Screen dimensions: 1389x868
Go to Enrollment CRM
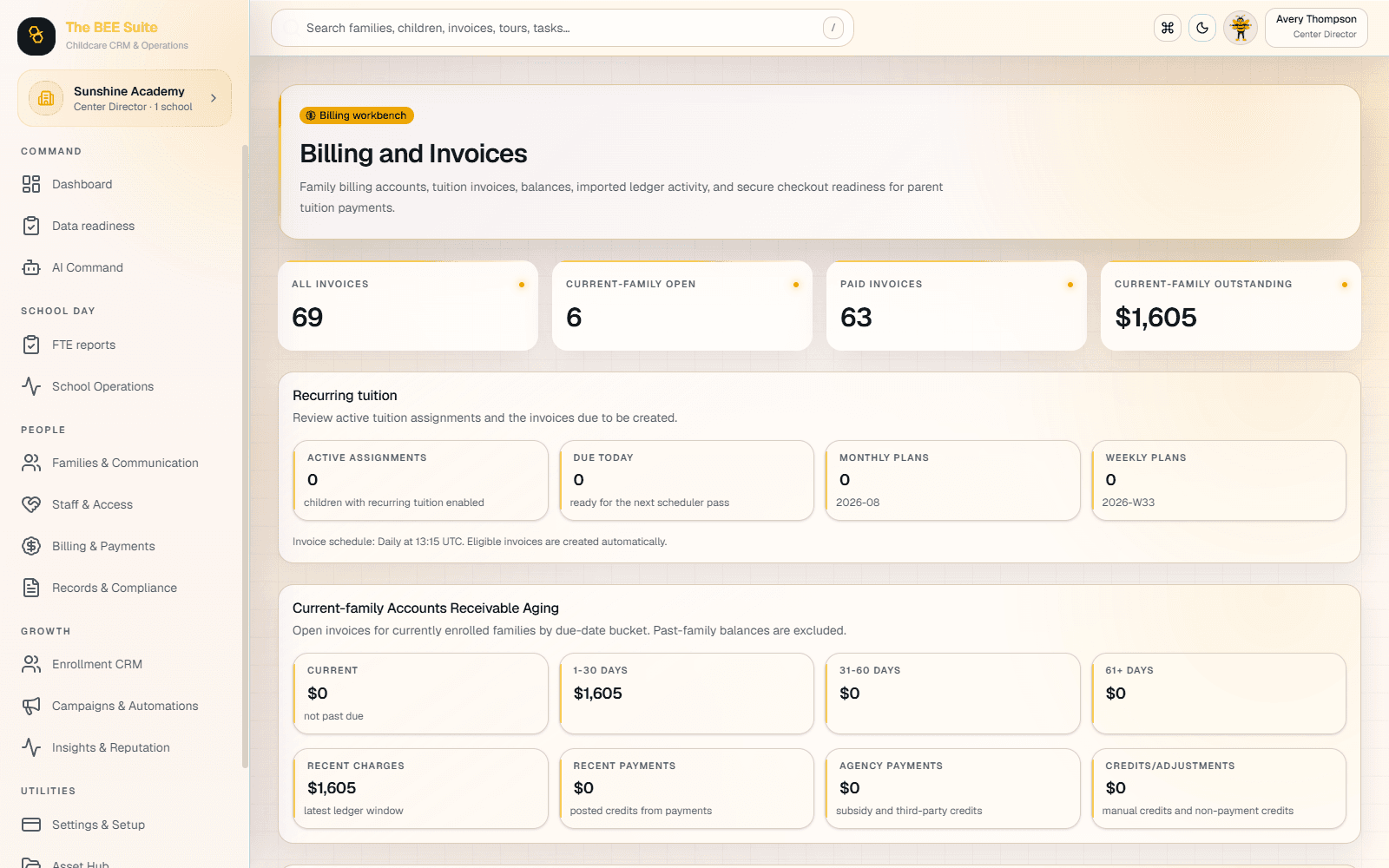coord(125,664)
